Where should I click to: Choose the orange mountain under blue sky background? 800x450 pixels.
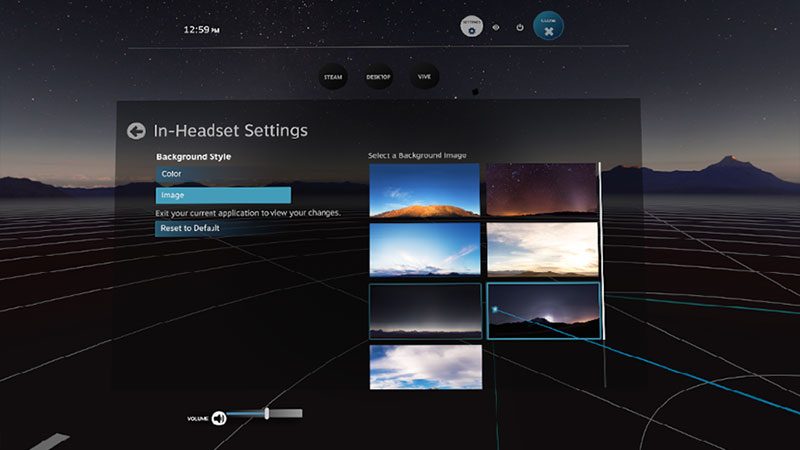point(424,190)
